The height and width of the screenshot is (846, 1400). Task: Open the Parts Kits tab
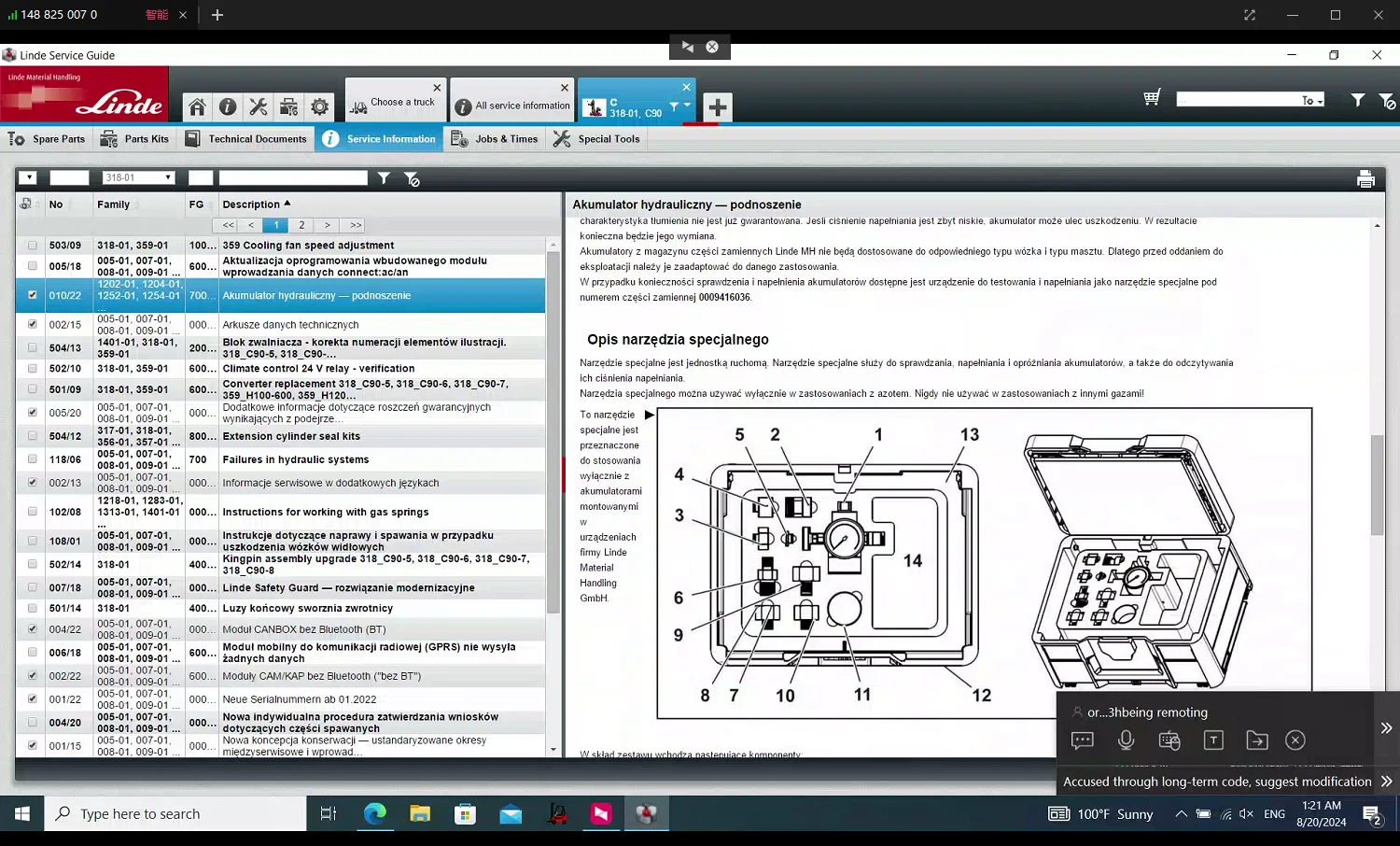(135, 139)
